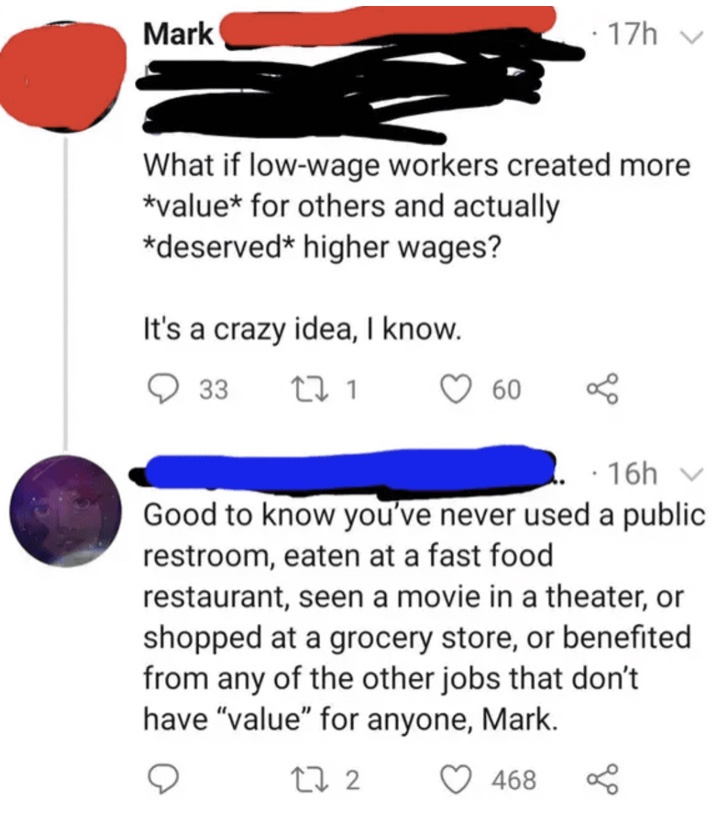Like Mark's tweet with 60 likes

455,389
